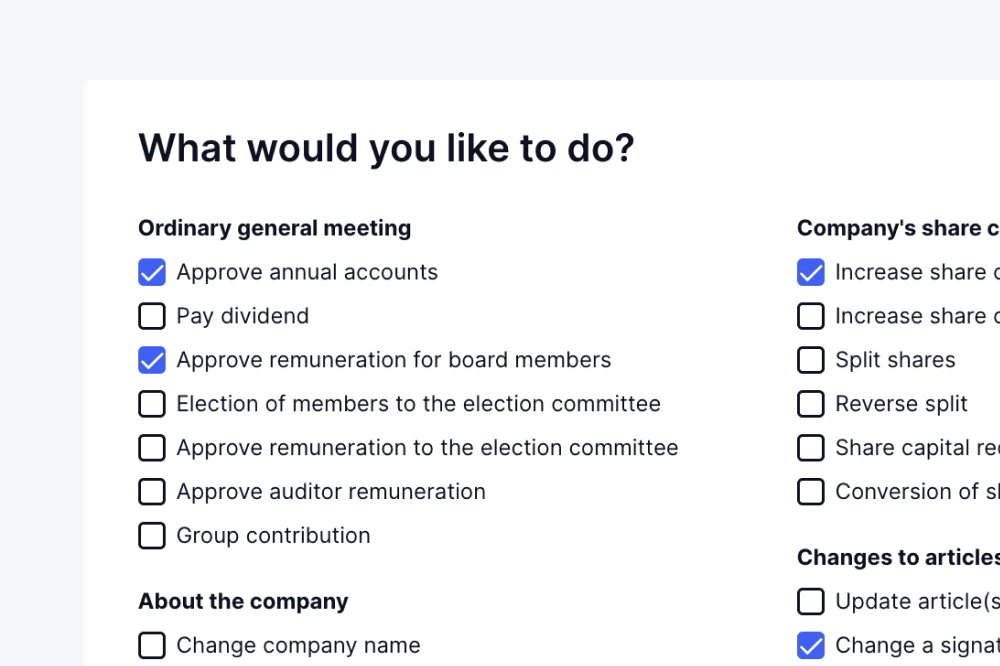1000x666 pixels.
Task: Tick the Share capital checkbox
Action: 811,448
